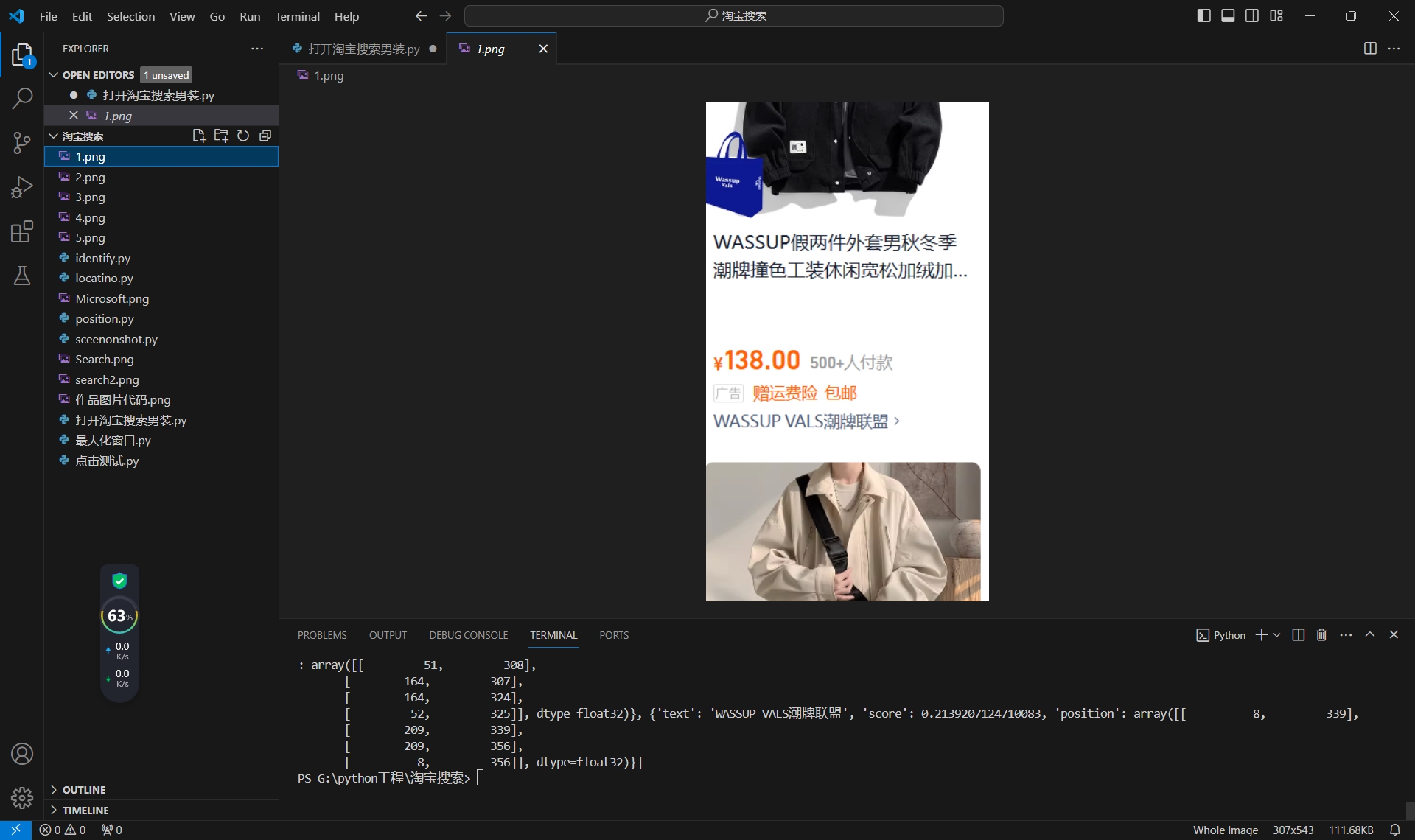Expand the OPEN EDITORS section
The height and width of the screenshot is (840, 1415).
pos(53,75)
